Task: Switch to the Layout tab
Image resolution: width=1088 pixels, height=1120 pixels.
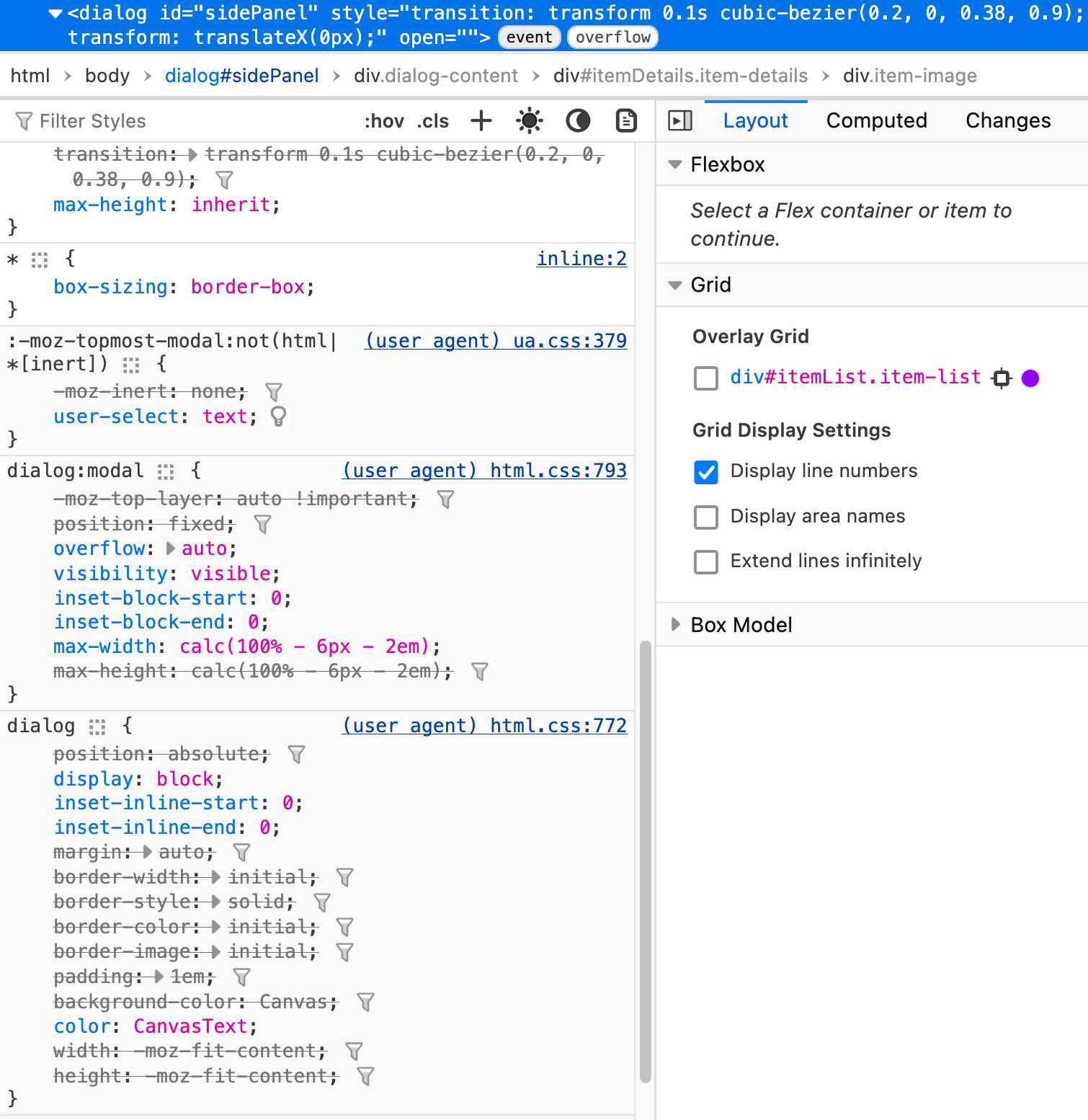Action: (x=755, y=120)
